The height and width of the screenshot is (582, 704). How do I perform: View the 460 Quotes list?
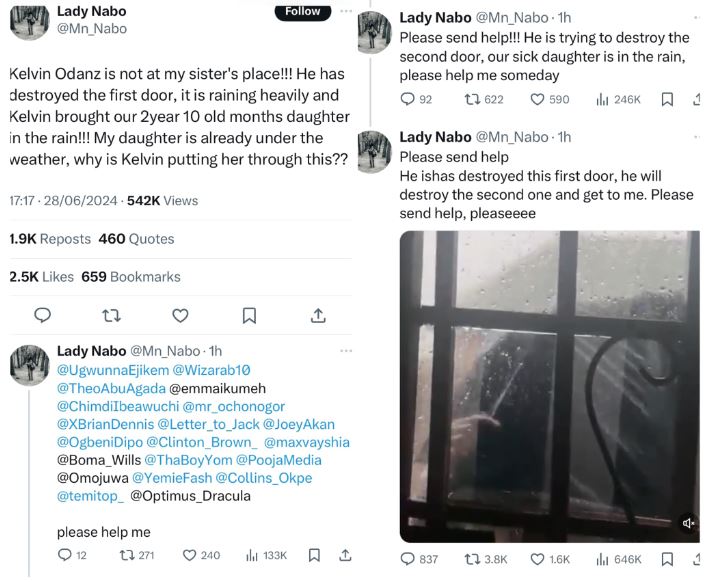click(x=136, y=239)
